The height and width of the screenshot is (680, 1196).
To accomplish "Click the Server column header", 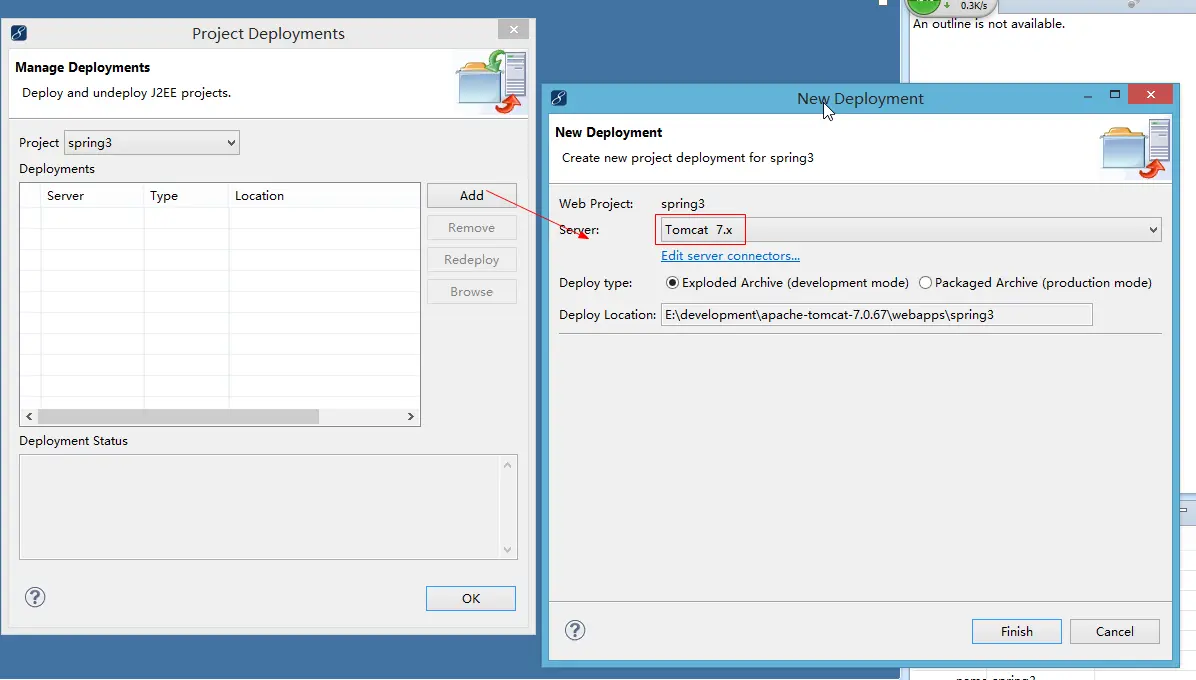I will [x=92, y=196].
